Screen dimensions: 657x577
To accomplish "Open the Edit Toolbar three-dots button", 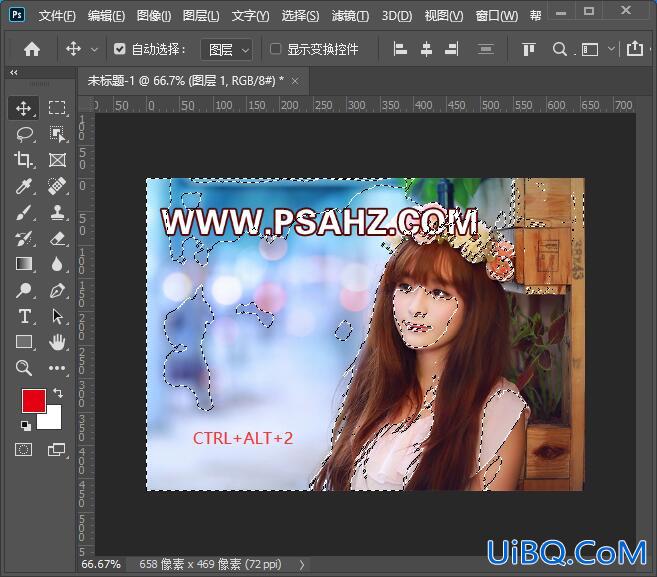I will [x=57, y=368].
